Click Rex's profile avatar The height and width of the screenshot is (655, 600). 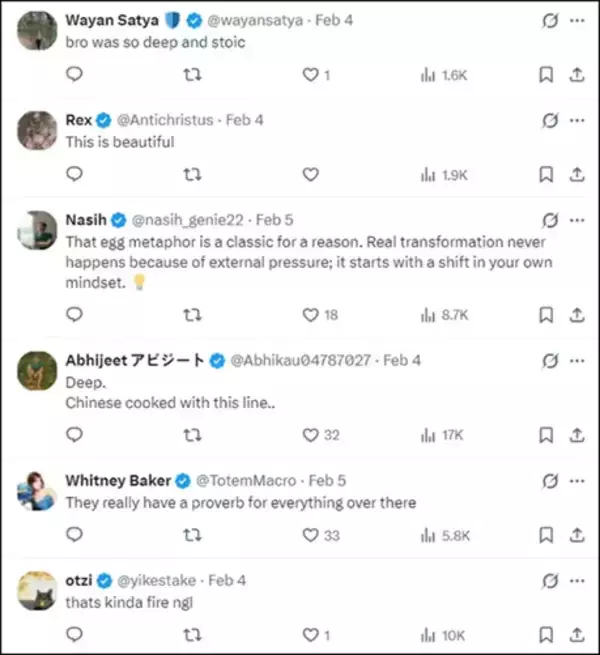(36, 129)
